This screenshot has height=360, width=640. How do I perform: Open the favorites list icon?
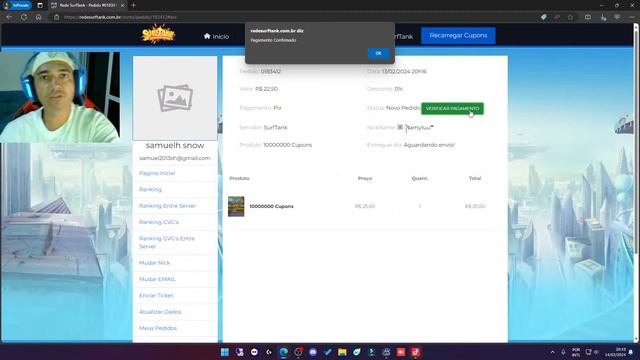click(603, 17)
